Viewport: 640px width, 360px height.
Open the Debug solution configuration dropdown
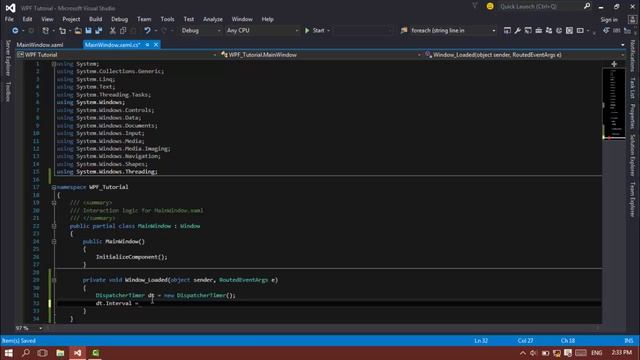tap(200, 31)
